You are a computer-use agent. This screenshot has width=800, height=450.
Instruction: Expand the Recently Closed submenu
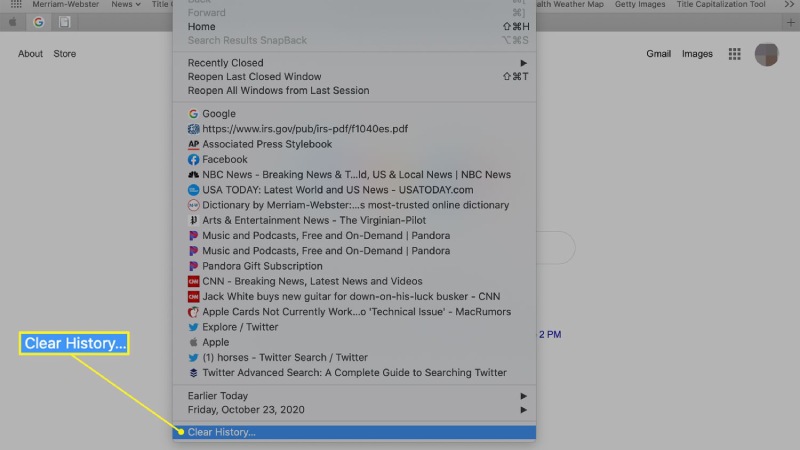354,63
